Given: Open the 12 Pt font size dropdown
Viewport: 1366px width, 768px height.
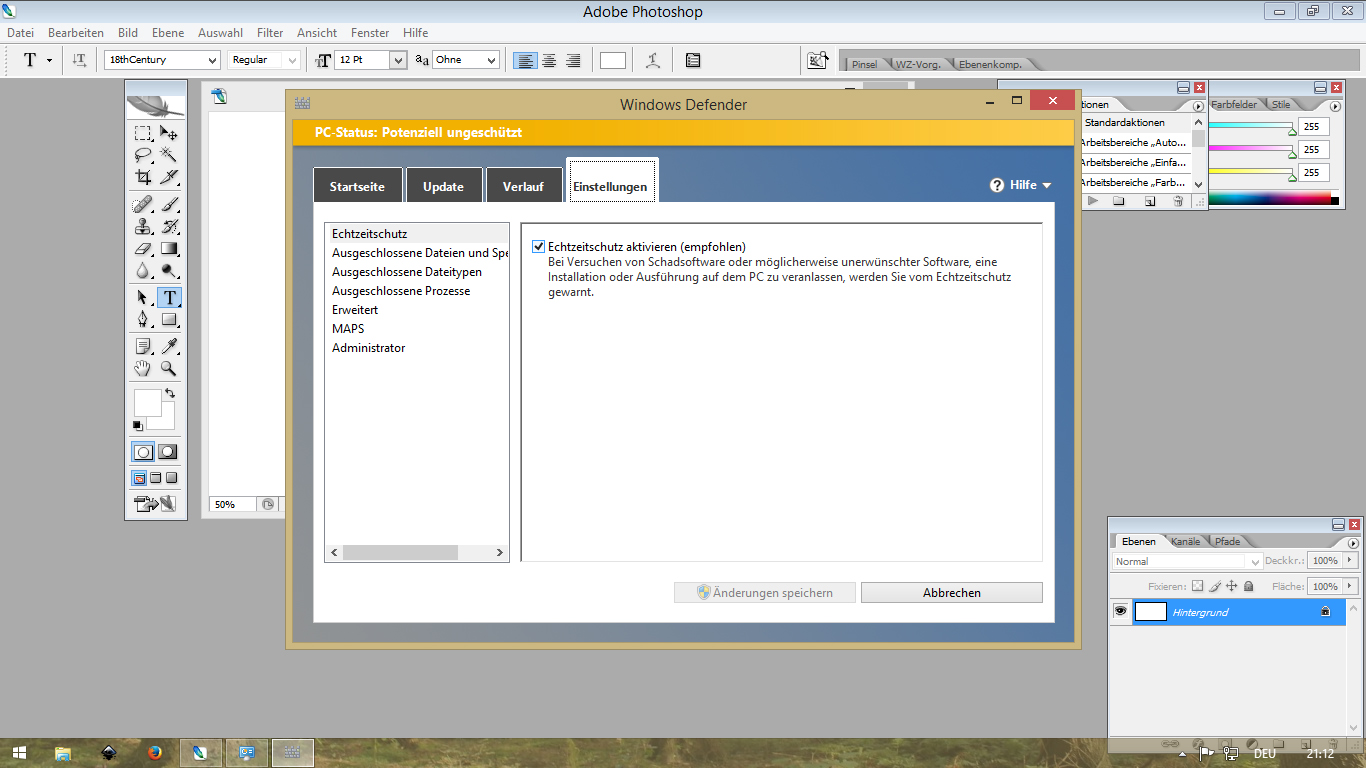Looking at the screenshot, I should pyautogui.click(x=398, y=60).
